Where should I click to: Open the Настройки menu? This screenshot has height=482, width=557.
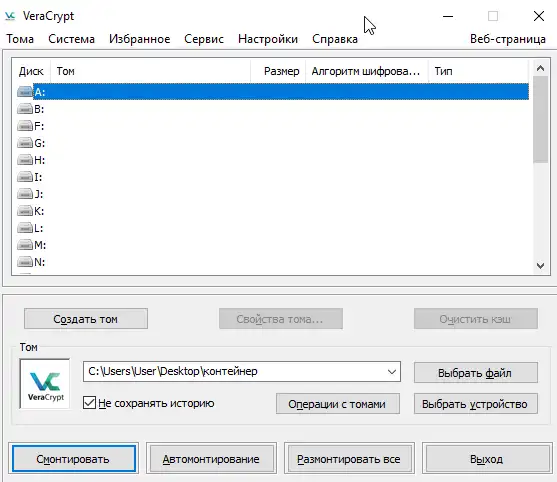(x=268, y=39)
